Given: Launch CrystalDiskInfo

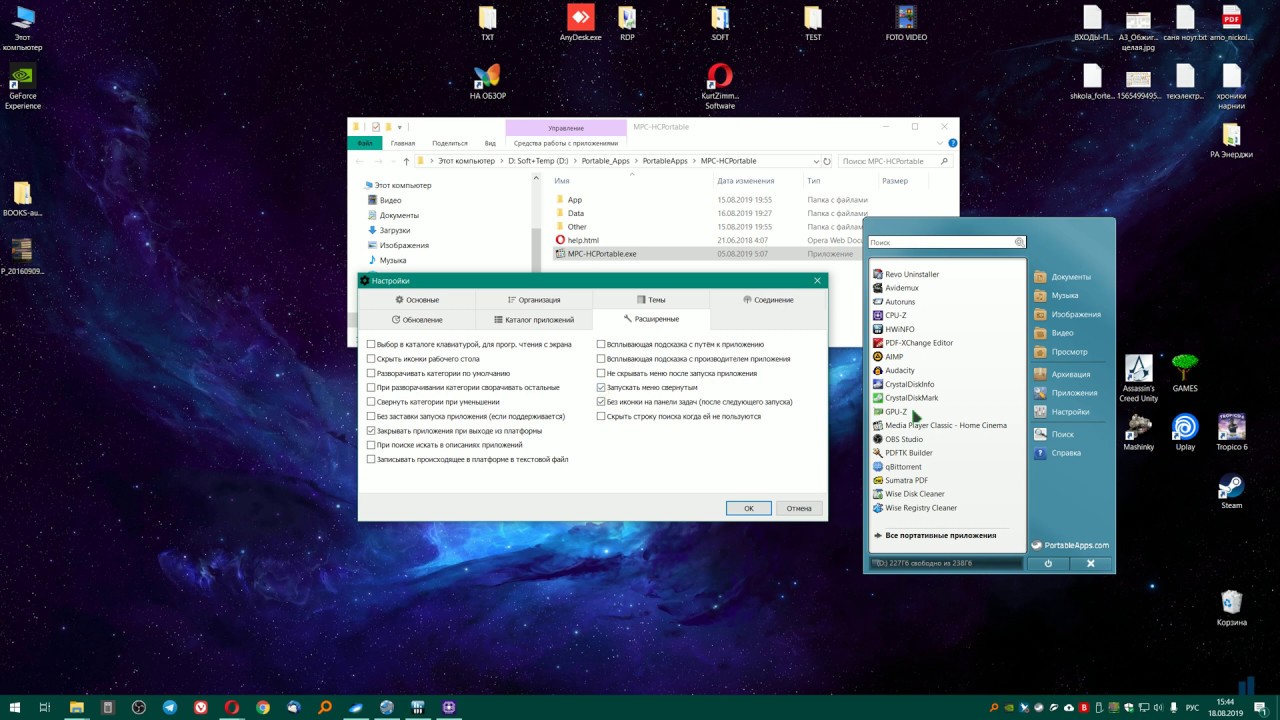Looking at the screenshot, I should pyautogui.click(x=903, y=384).
